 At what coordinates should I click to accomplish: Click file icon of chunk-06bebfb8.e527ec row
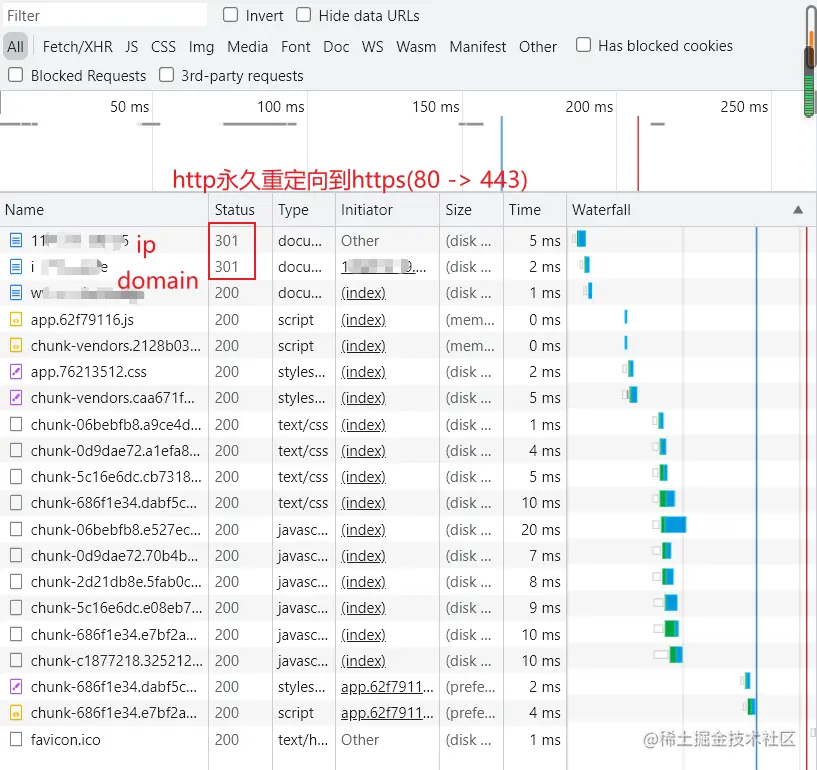tap(16, 529)
